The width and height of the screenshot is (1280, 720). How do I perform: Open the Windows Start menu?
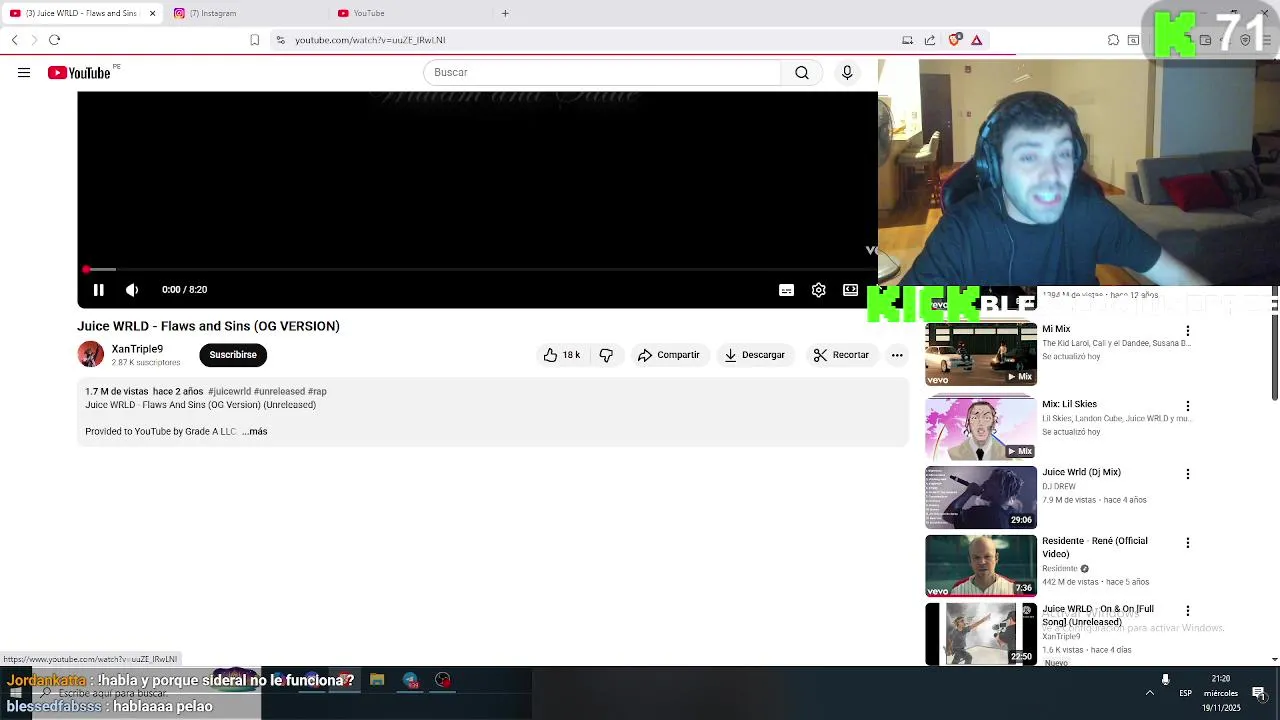click(16, 693)
